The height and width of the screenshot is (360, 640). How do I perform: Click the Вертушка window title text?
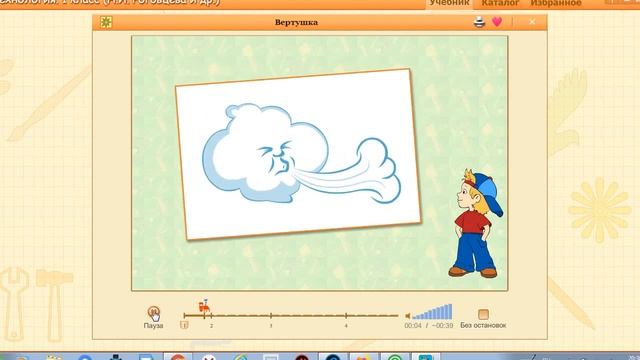[296, 22]
